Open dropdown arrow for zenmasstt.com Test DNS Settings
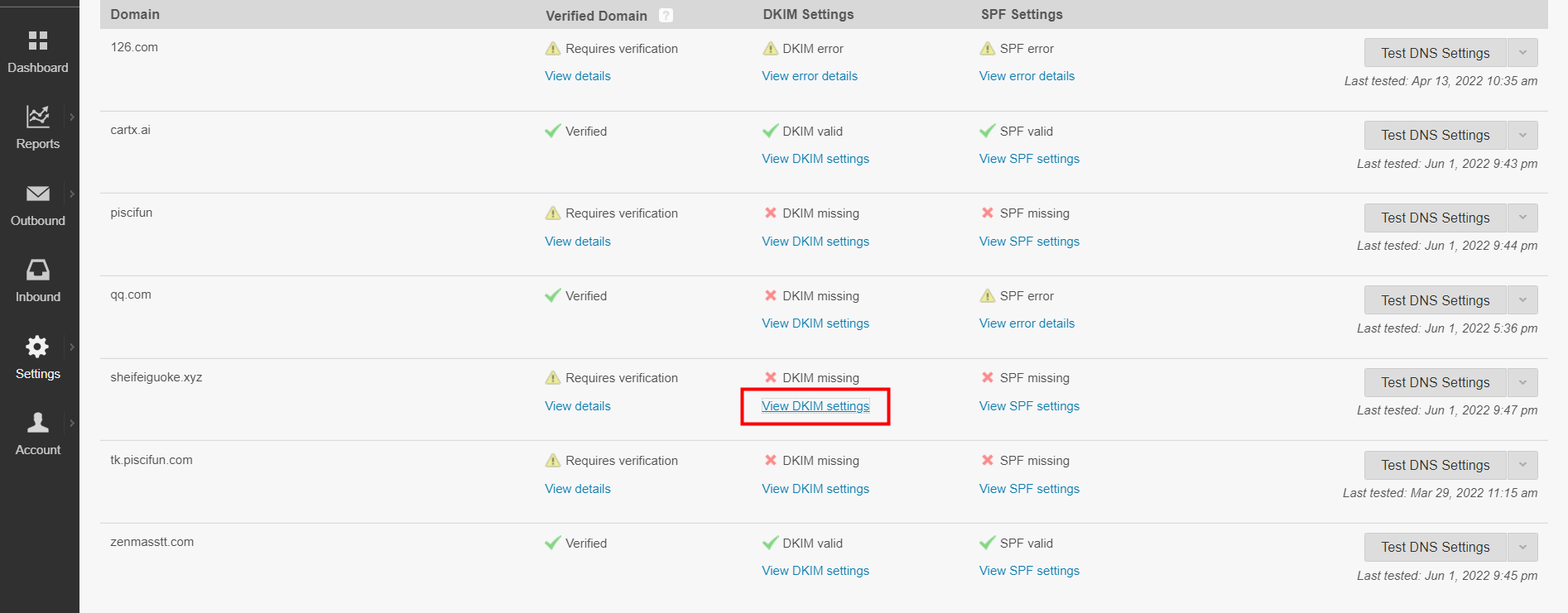The height and width of the screenshot is (613, 1568). tap(1522, 547)
